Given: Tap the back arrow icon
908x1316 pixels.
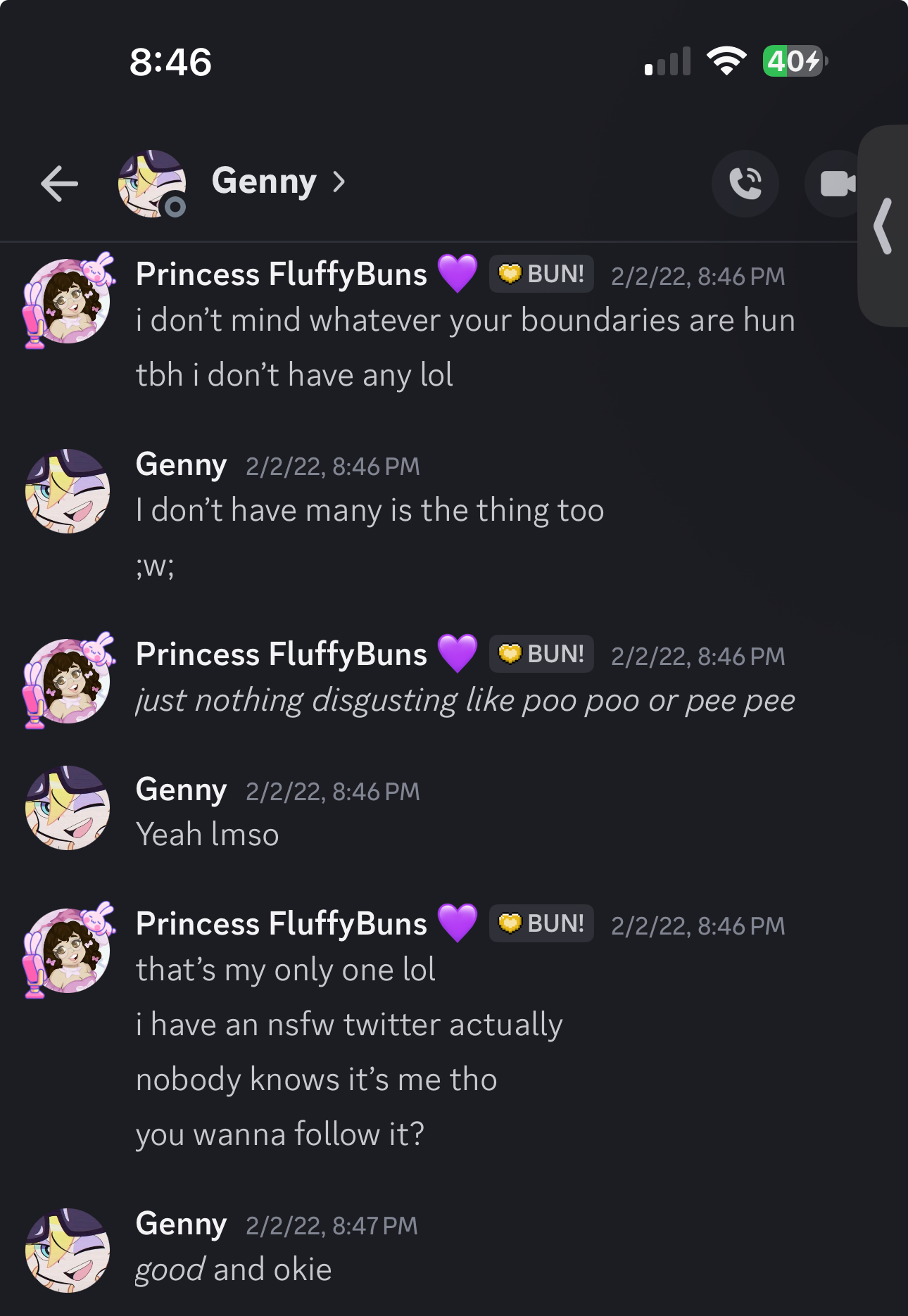Looking at the screenshot, I should [59, 184].
